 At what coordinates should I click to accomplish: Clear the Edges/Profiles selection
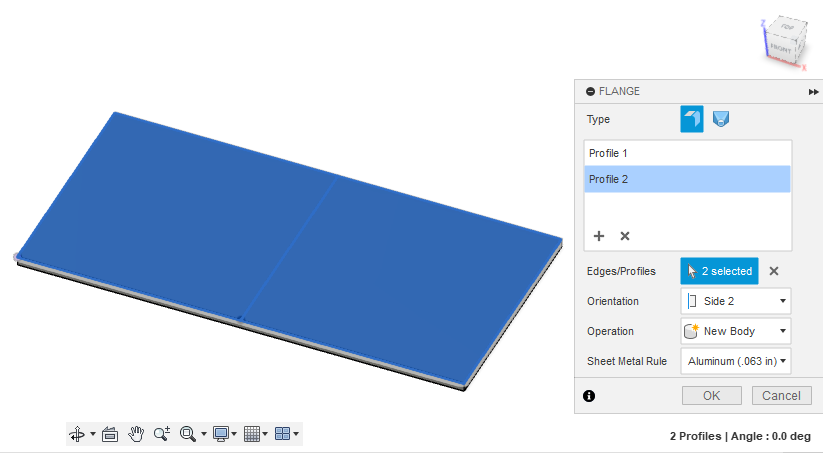click(x=774, y=271)
